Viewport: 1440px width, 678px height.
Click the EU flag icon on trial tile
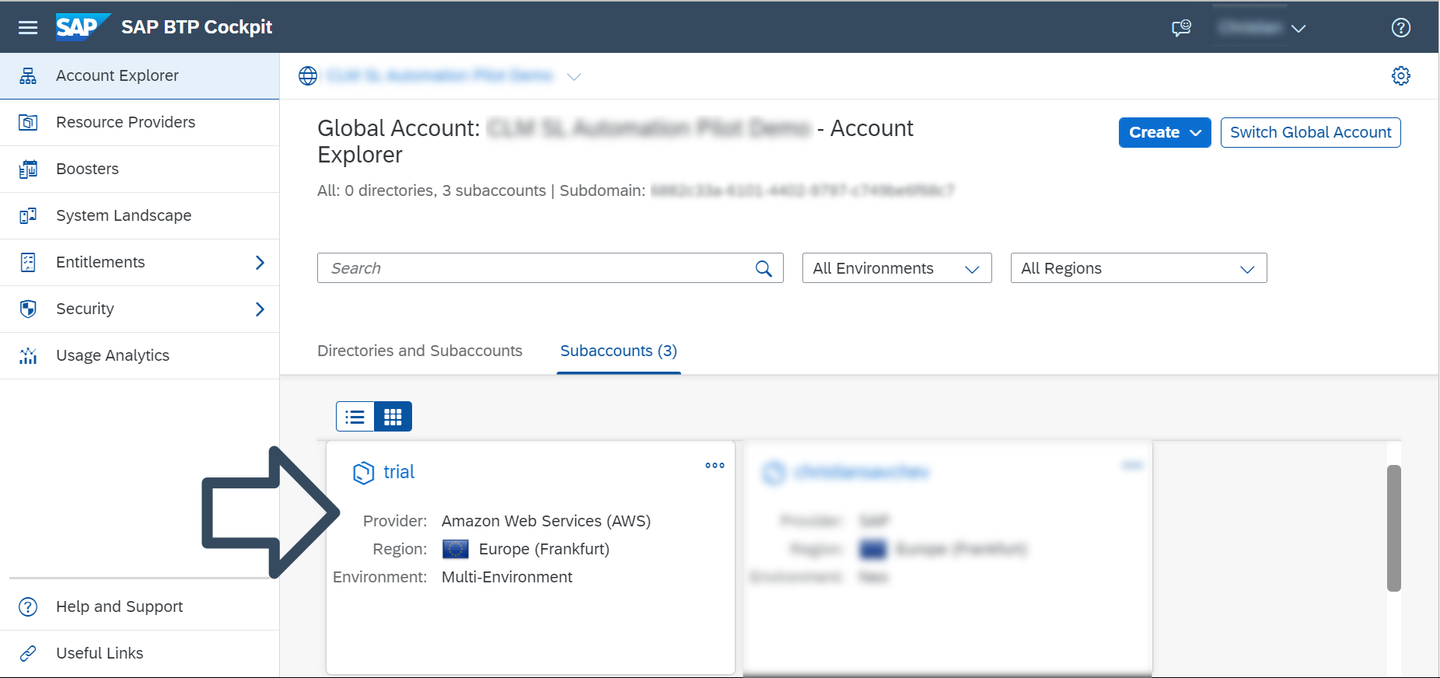(x=455, y=549)
